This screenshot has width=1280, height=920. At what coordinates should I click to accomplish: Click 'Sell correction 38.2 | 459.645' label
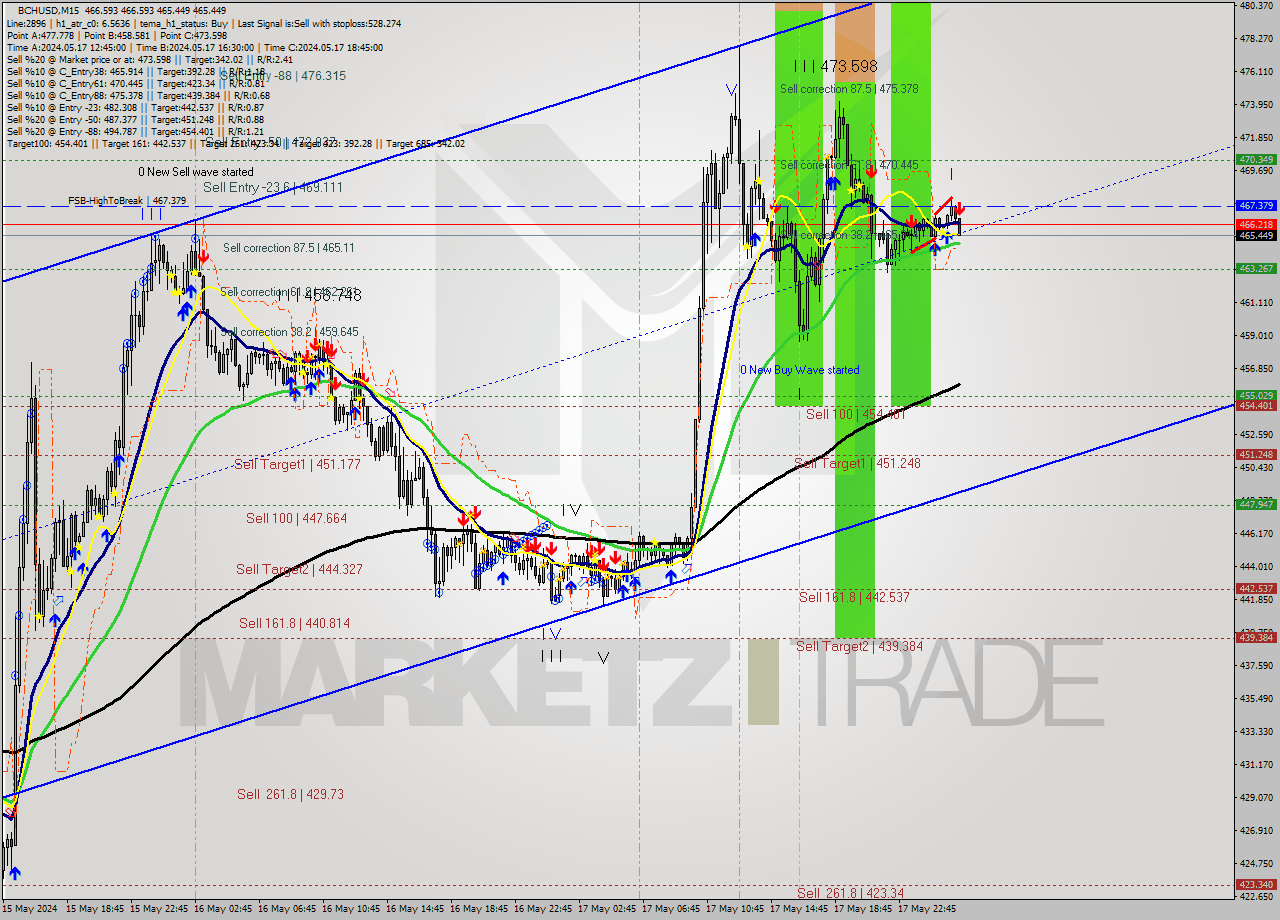point(289,331)
